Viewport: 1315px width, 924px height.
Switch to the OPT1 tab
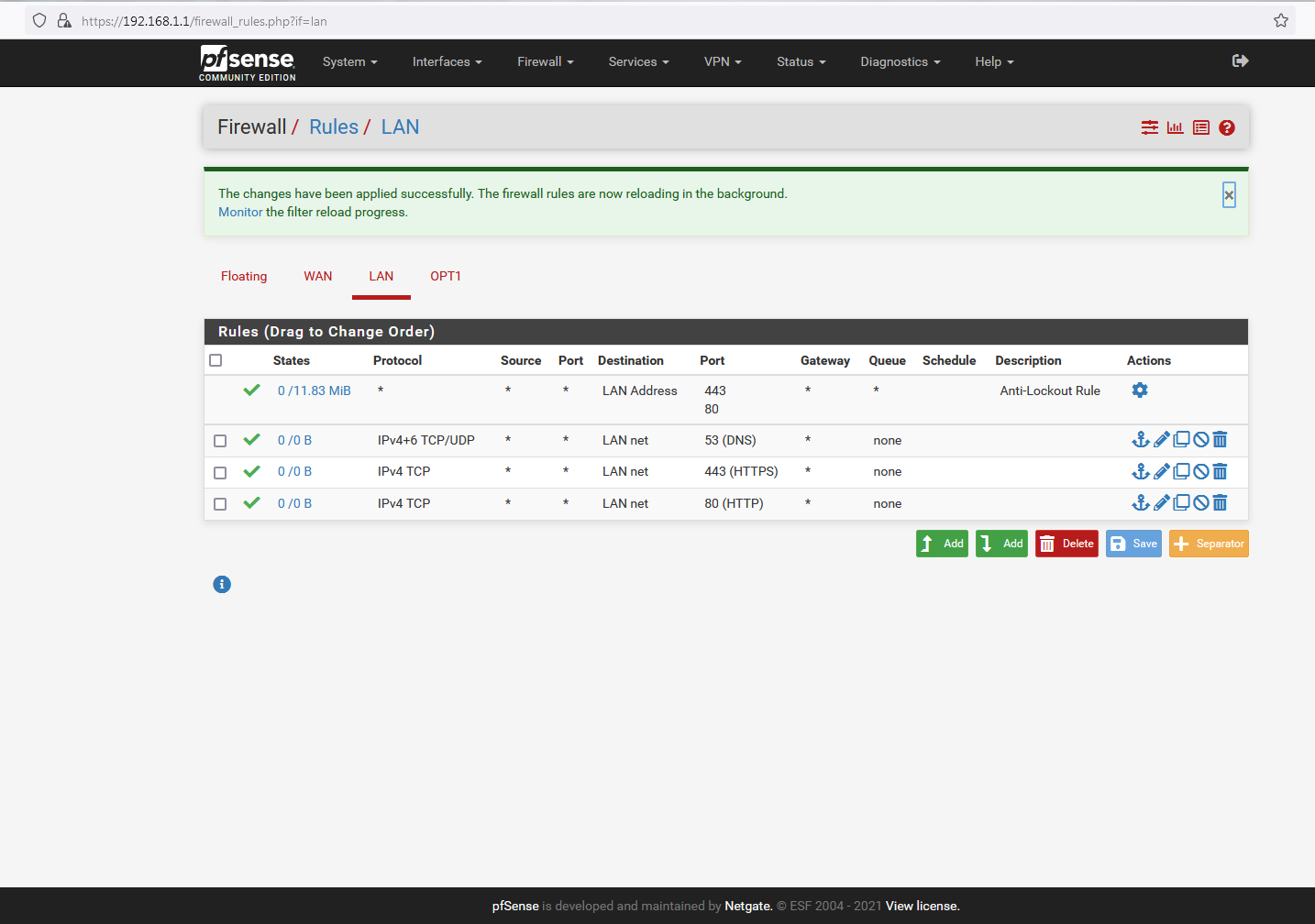tap(446, 276)
